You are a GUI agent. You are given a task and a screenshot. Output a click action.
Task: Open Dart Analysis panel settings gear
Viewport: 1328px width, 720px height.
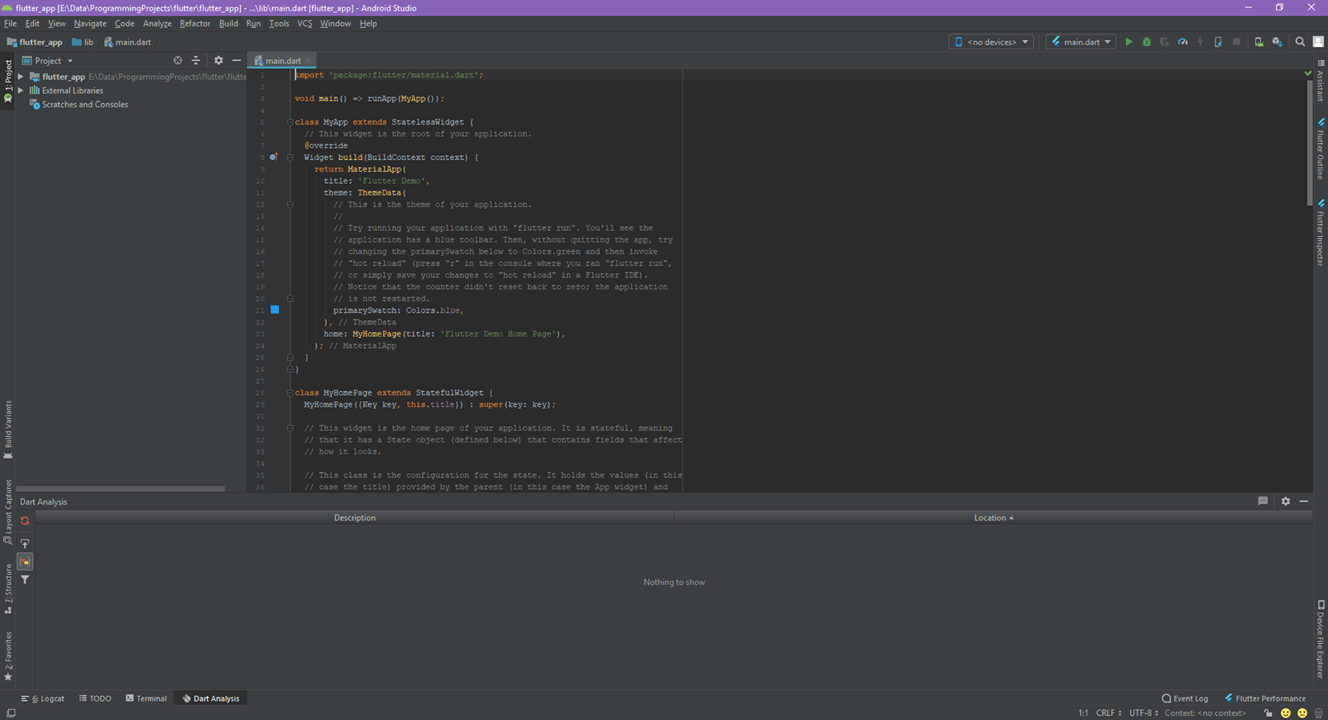pos(1285,501)
